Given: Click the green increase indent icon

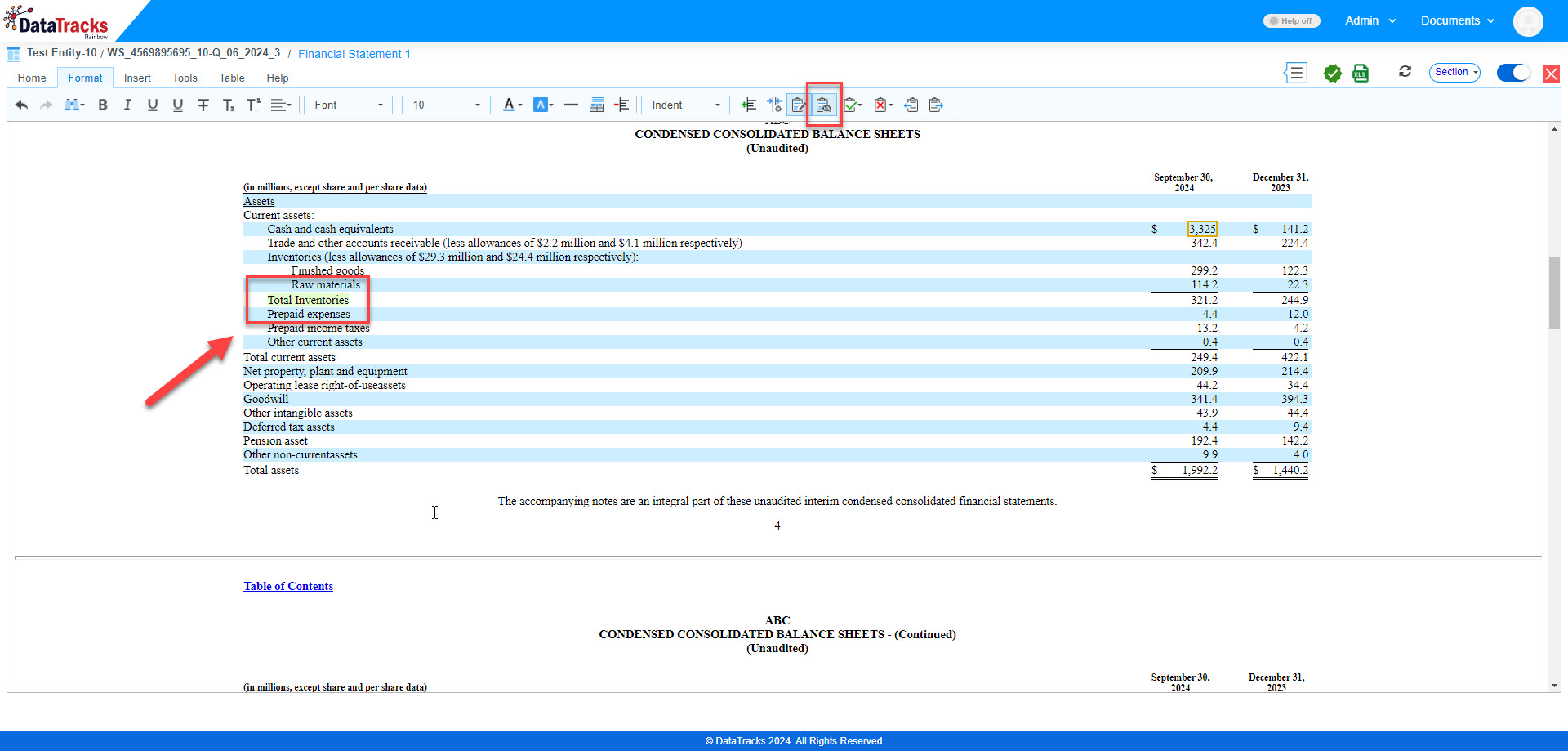Looking at the screenshot, I should click(748, 105).
